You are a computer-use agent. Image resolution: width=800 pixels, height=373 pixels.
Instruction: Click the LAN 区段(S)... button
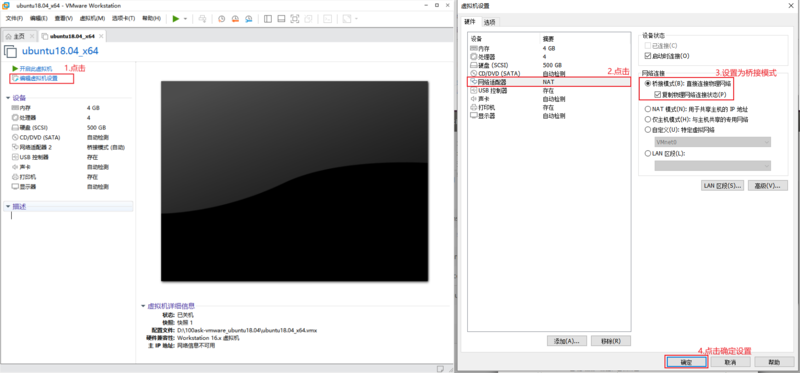pyautogui.click(x=722, y=185)
